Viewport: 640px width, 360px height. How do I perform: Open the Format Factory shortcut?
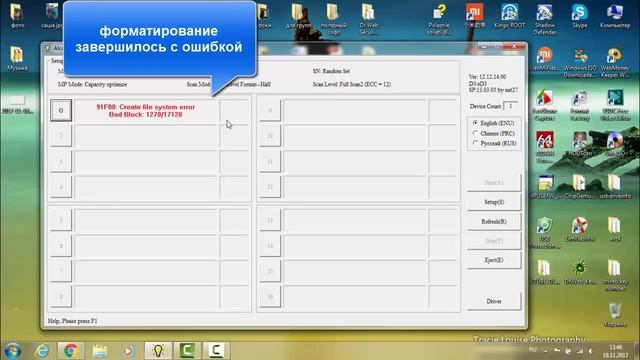pyautogui.click(x=580, y=105)
